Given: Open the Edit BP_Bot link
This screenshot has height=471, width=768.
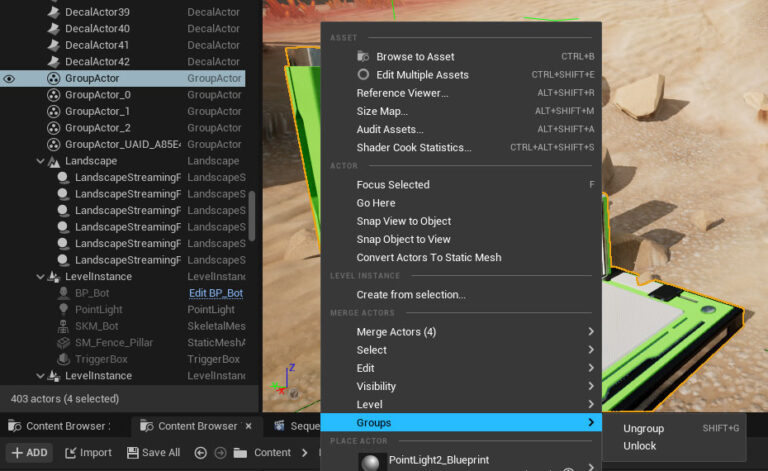Looking at the screenshot, I should click(215, 293).
